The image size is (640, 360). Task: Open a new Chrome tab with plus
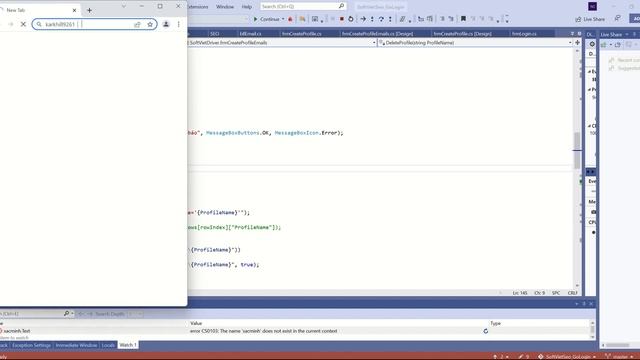(x=89, y=10)
